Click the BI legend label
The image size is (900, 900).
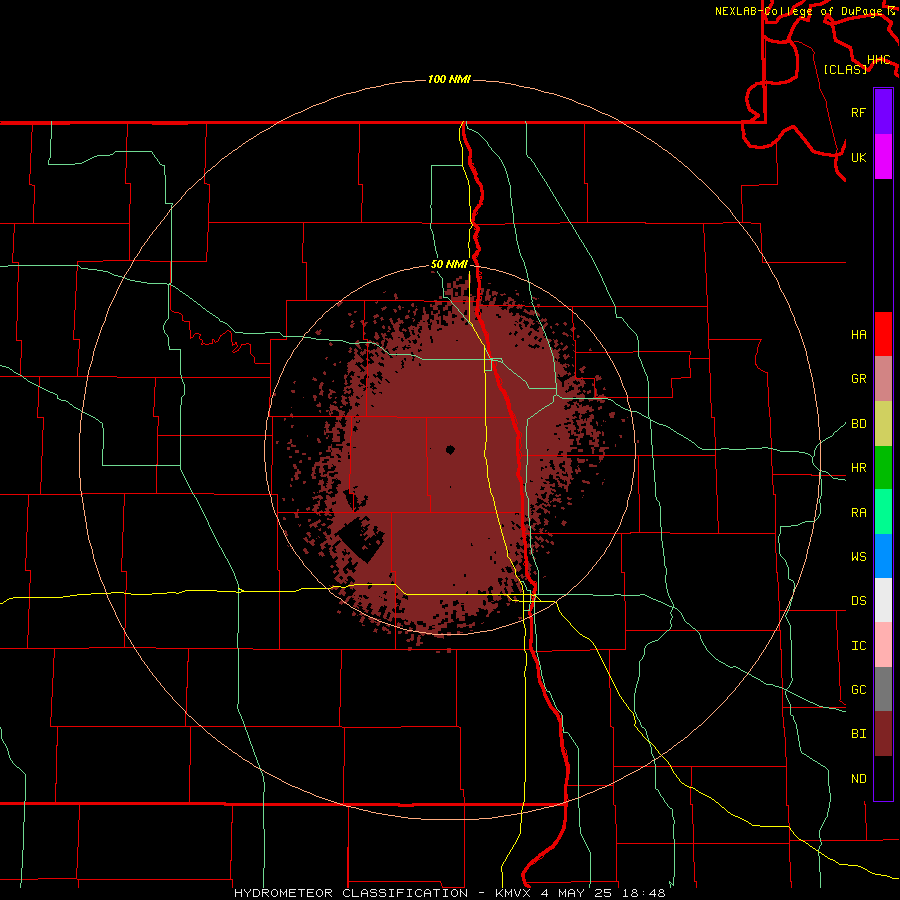[x=858, y=734]
